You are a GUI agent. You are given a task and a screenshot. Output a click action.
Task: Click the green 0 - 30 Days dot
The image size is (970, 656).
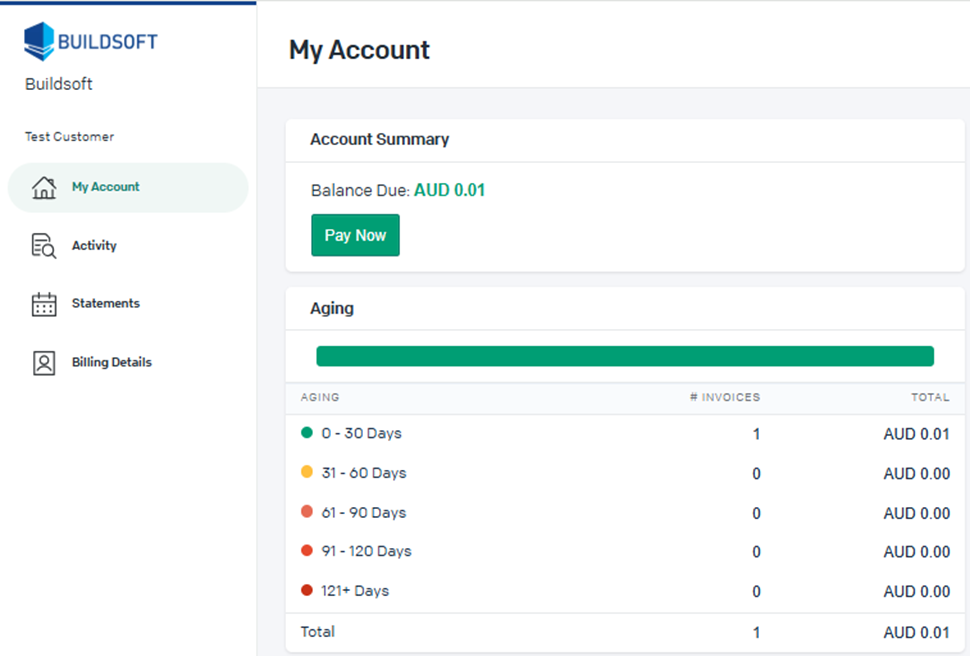307,433
